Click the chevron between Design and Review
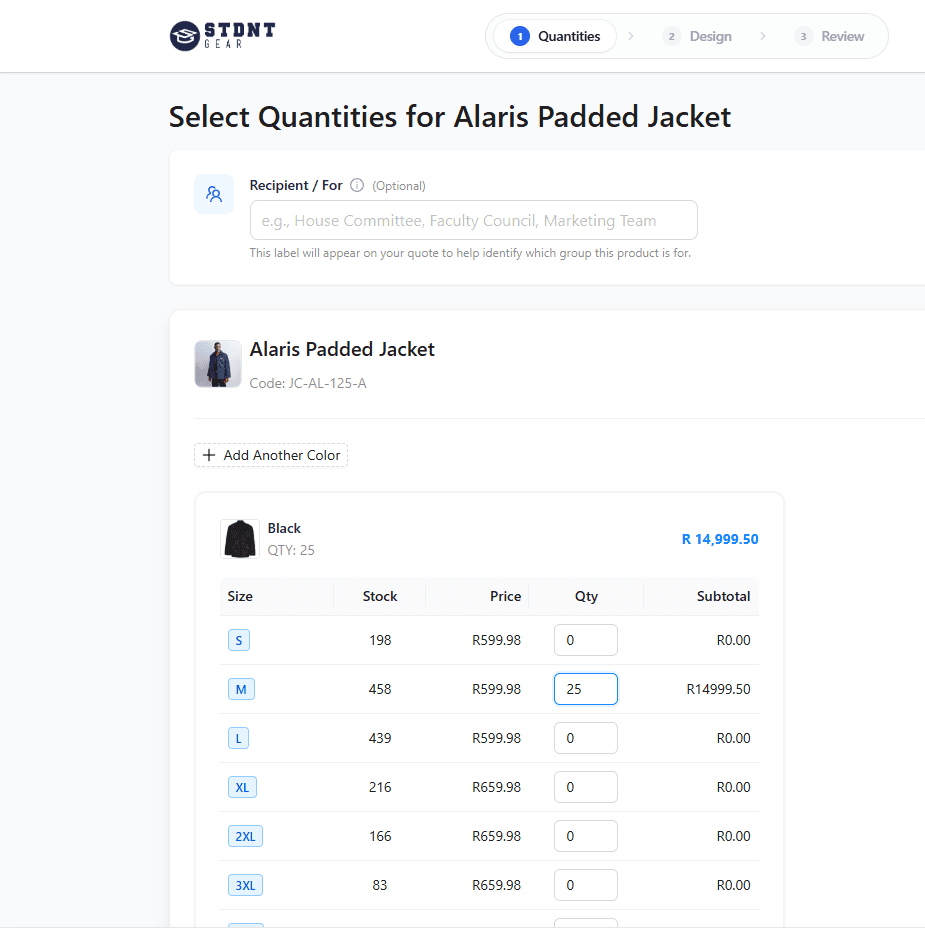The image size is (925, 933). (763, 36)
